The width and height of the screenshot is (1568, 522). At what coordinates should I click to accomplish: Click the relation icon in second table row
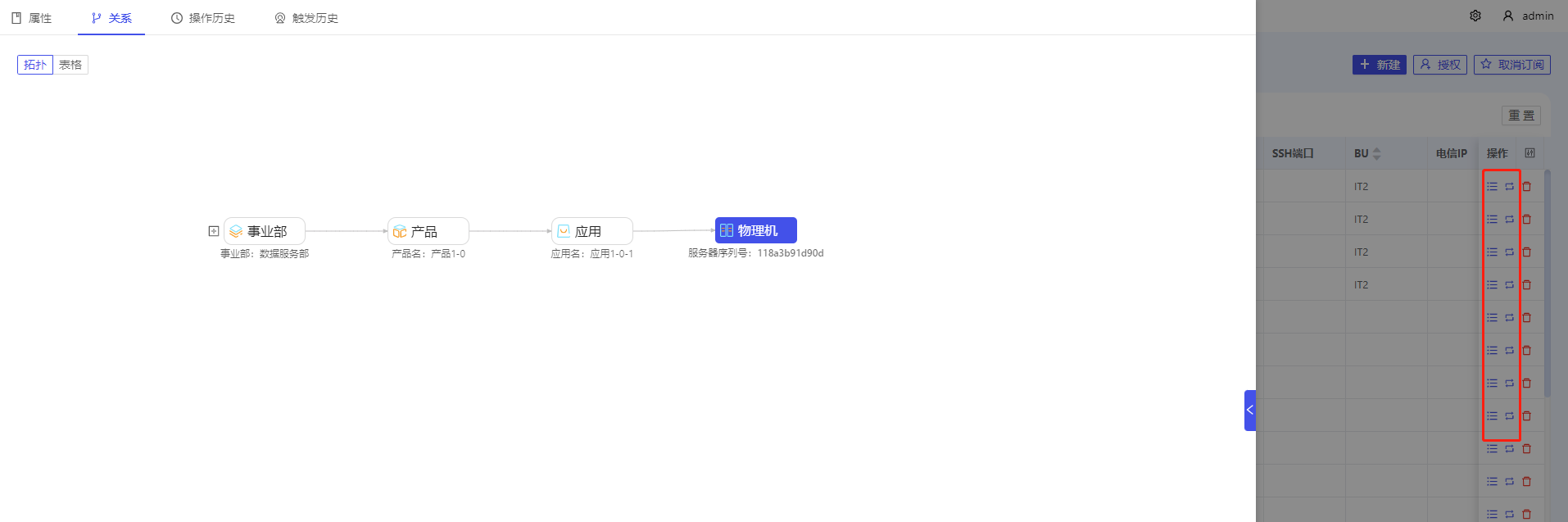click(1509, 220)
